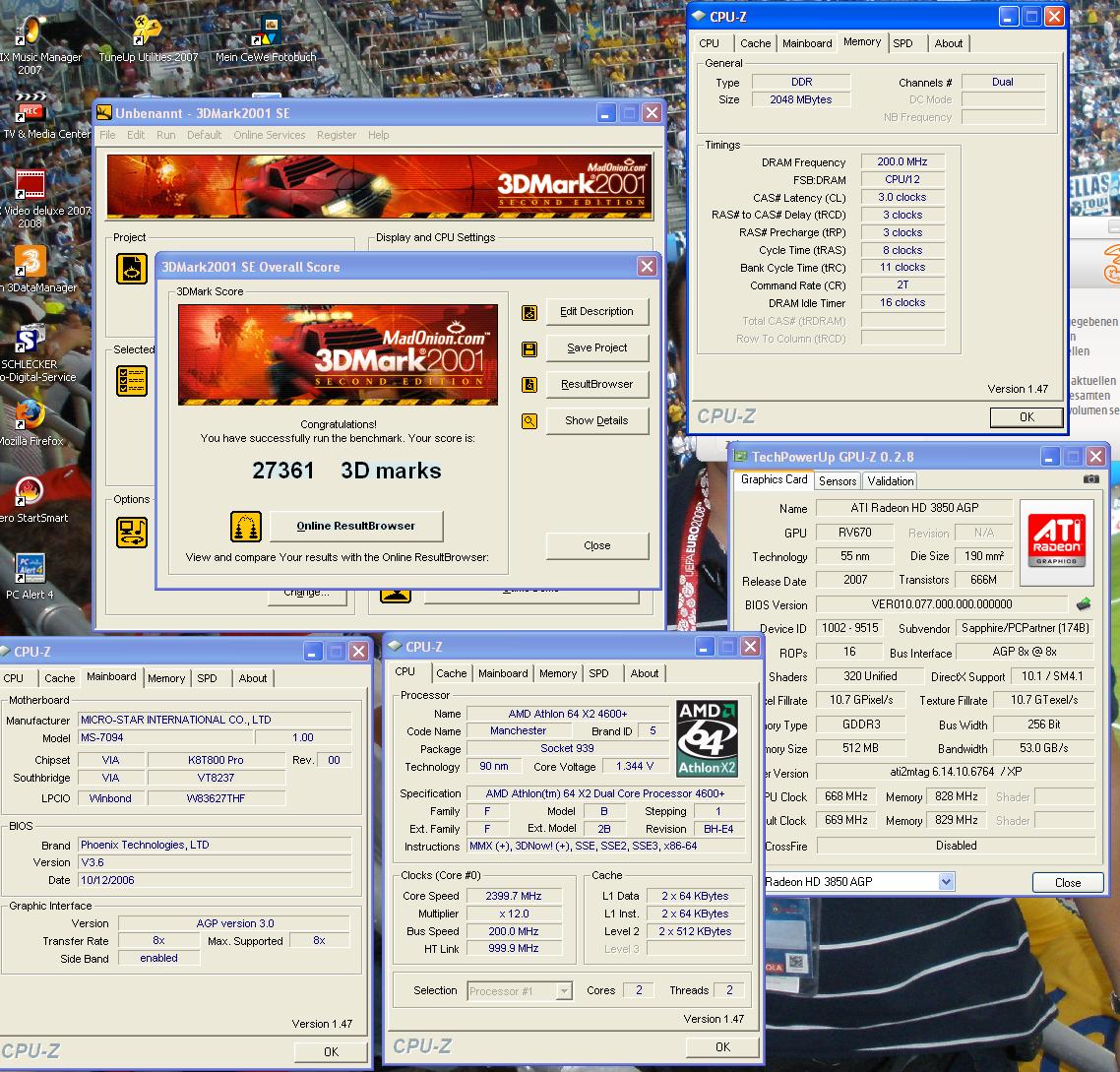Image resolution: width=1120 pixels, height=1072 pixels.
Task: Click the Edit Description icon in score dialog
Action: (x=529, y=312)
